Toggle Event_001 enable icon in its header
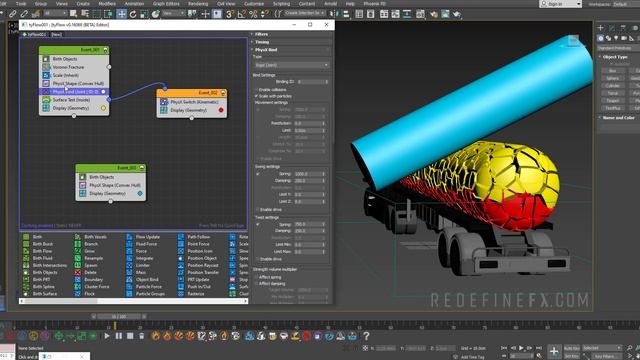Image resolution: width=640 pixels, height=360 pixels. 106,50
